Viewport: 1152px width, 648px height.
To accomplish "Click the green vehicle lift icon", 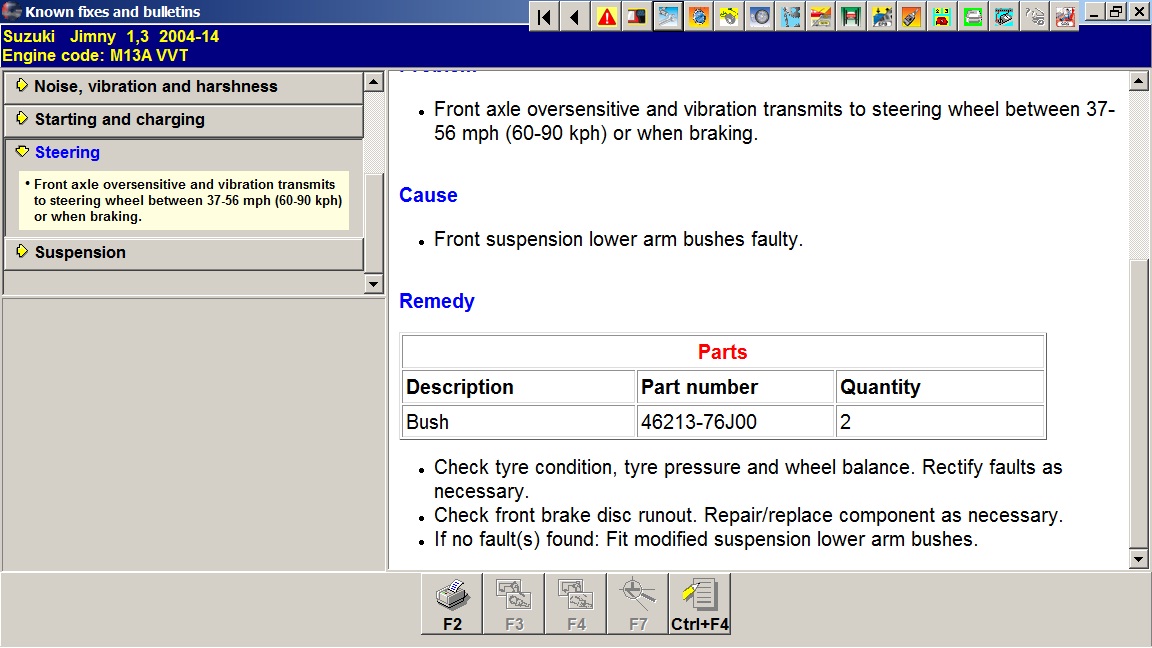I will point(852,17).
